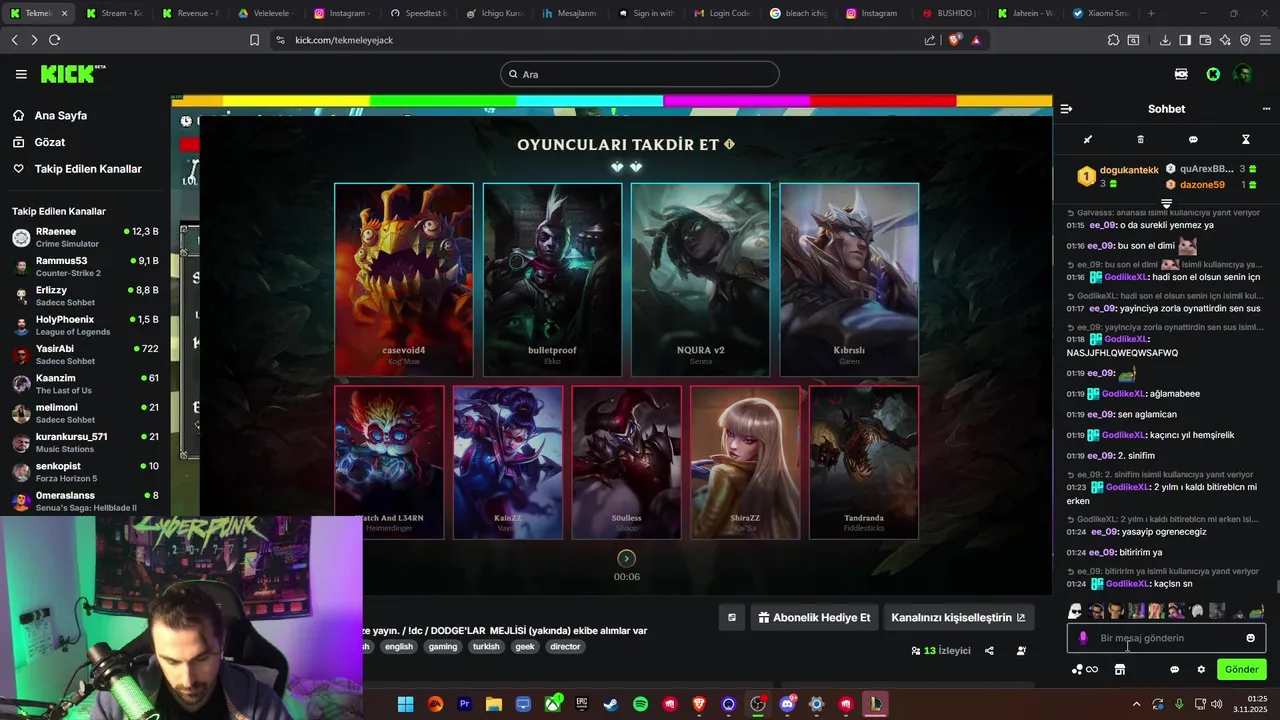Click the trash clear-chat icon

click(1141, 140)
